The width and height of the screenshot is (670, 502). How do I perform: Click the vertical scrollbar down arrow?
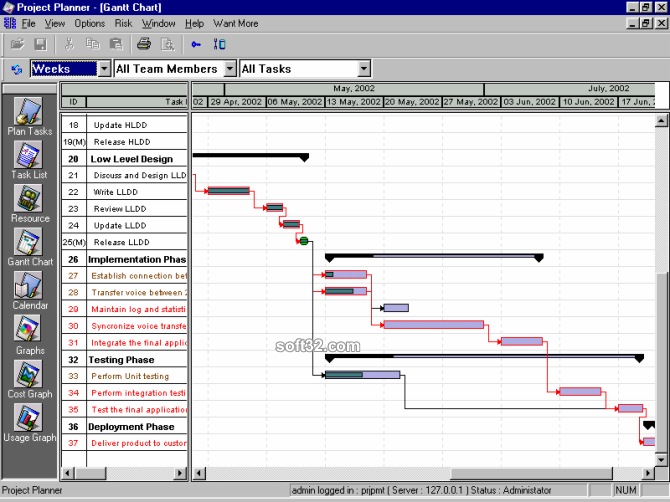(661, 459)
